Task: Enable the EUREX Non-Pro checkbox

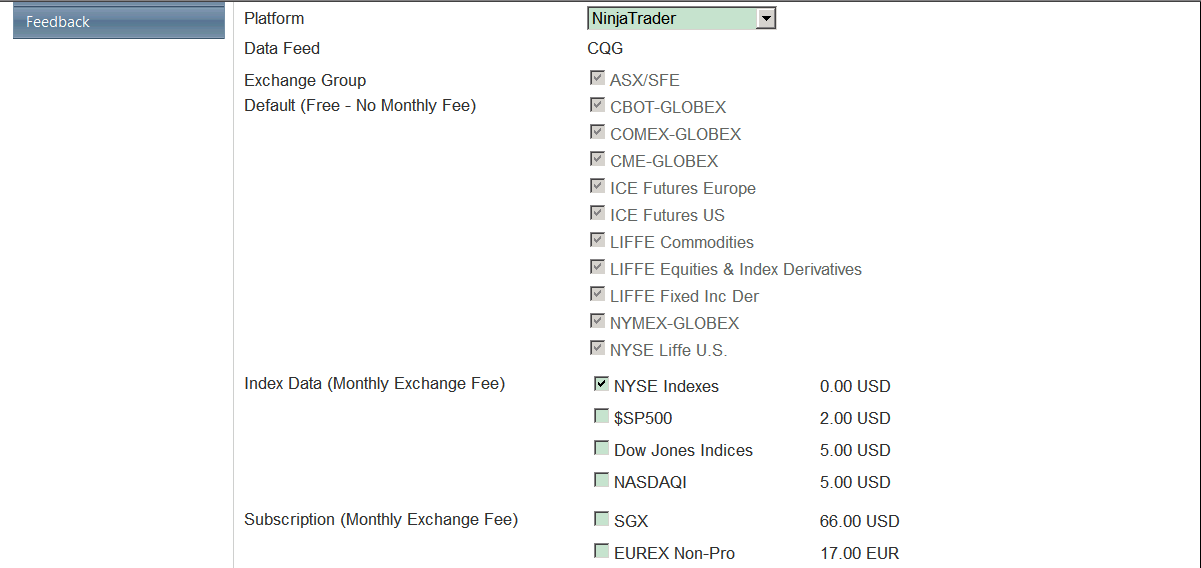Action: tap(601, 551)
